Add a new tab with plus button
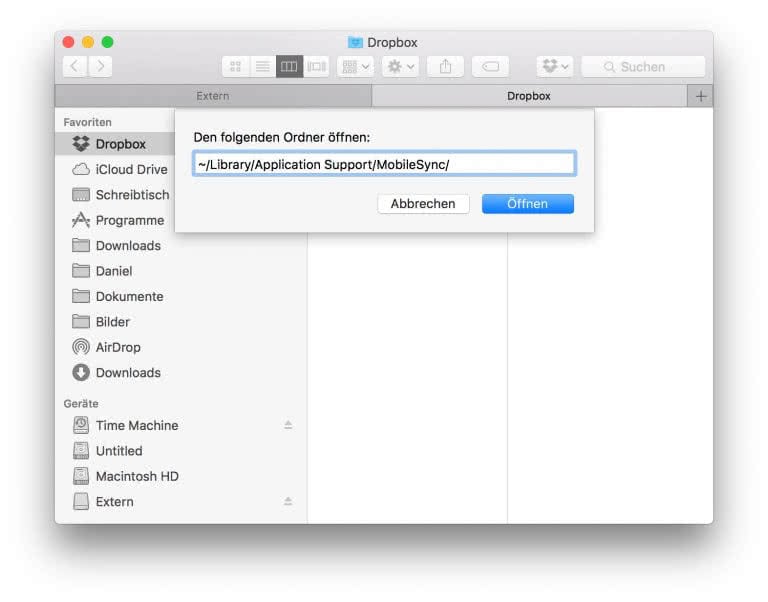Image resolution: width=768 pixels, height=602 pixels. [700, 96]
